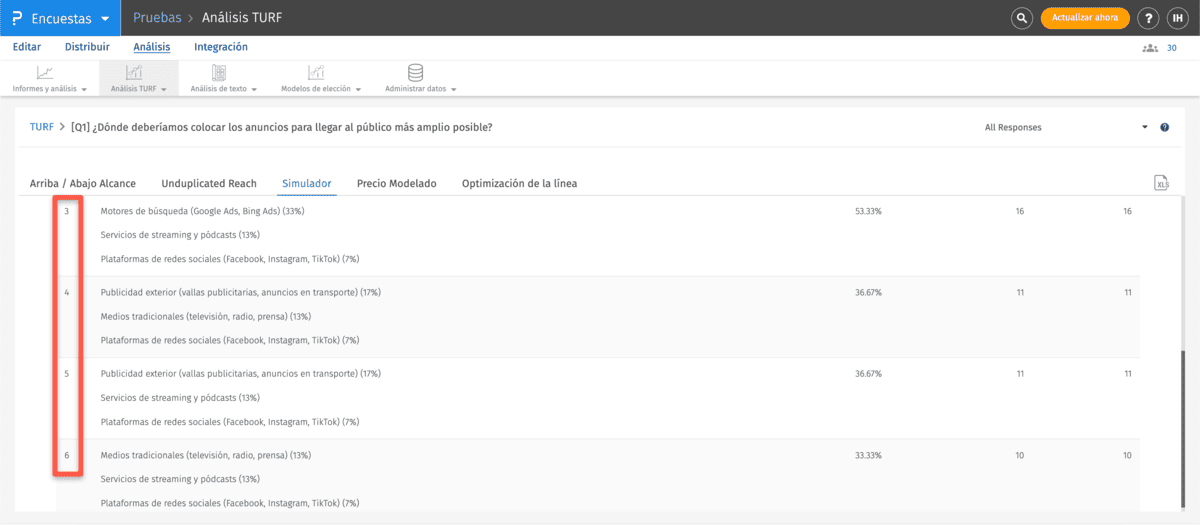
Task: Open the IH user profile avatar
Action: (x=1178, y=18)
